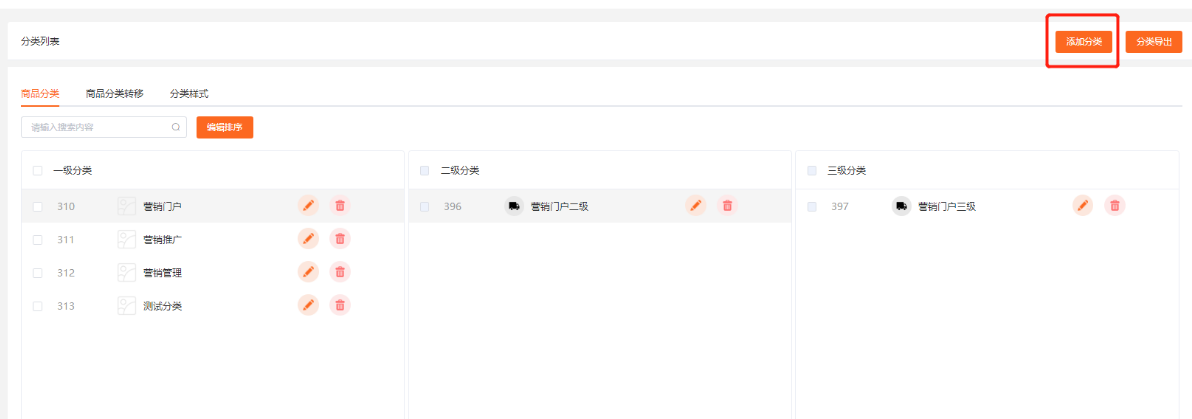Focus the 请输入搜索内容 search field

tap(97, 127)
